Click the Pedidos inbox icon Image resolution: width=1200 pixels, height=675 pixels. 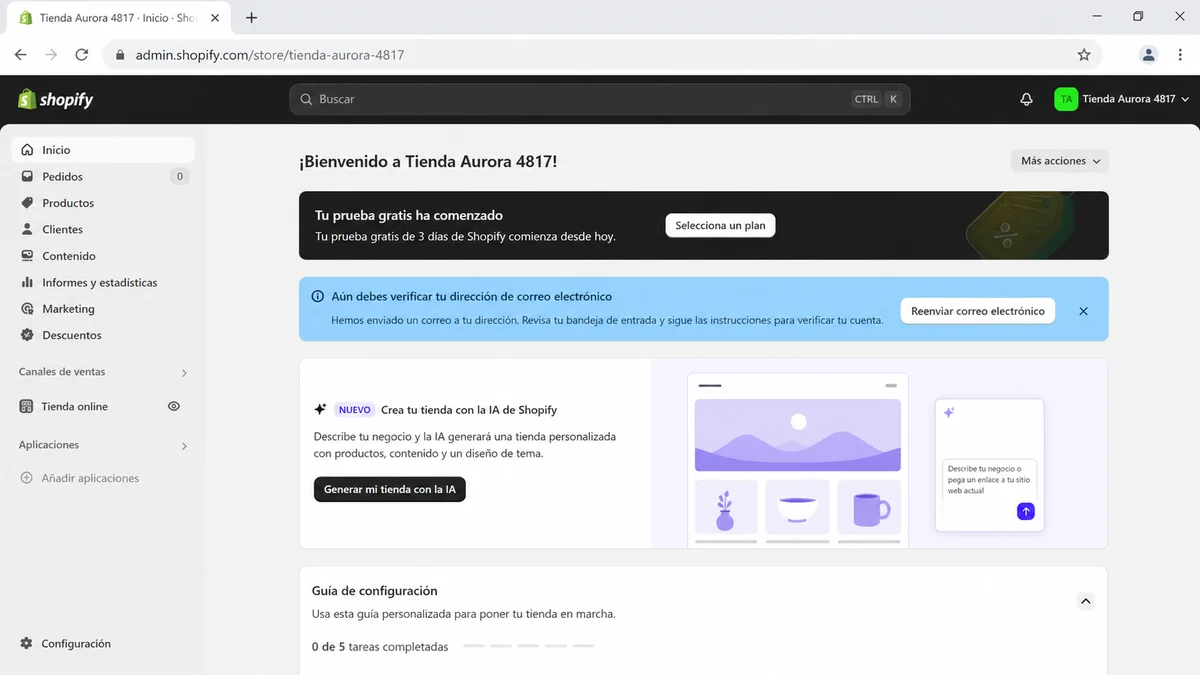[x=27, y=176]
